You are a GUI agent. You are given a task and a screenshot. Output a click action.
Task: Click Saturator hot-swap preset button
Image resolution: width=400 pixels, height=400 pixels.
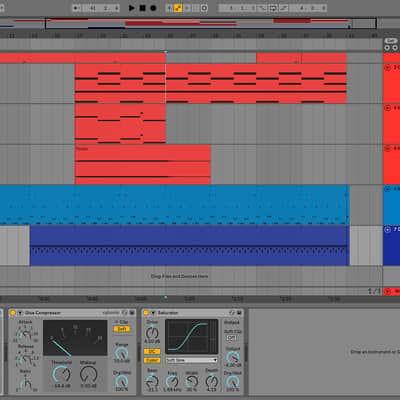coord(232,313)
